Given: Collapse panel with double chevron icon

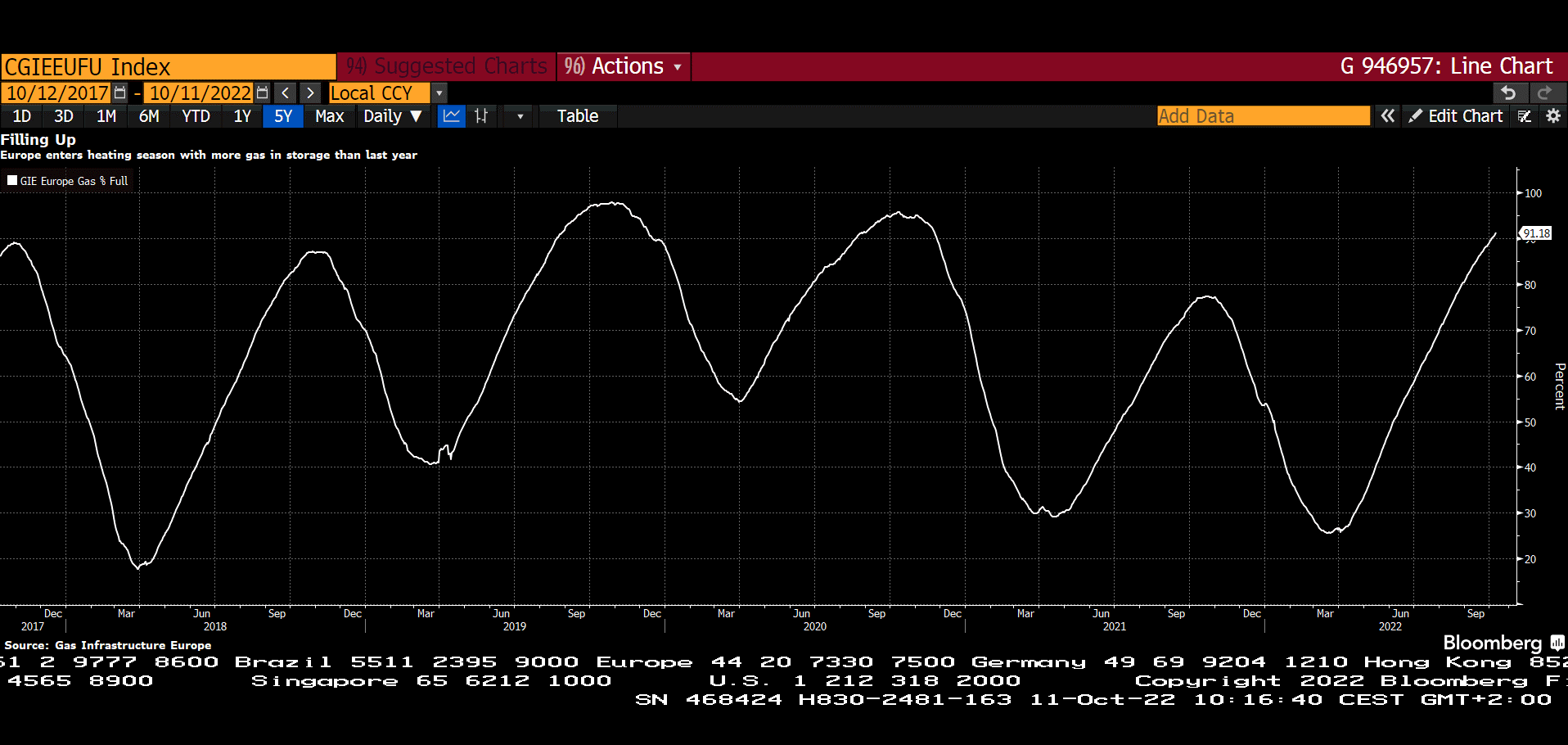Looking at the screenshot, I should point(1387,116).
